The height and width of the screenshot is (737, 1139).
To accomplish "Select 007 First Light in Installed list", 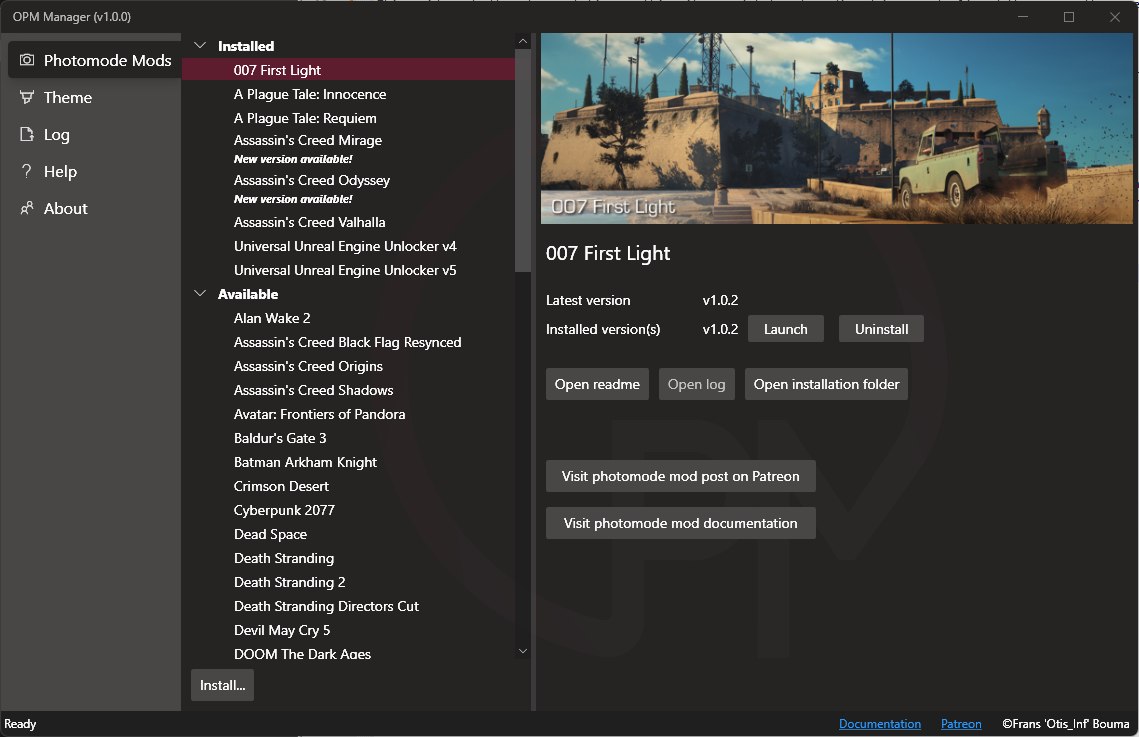I will coord(348,70).
